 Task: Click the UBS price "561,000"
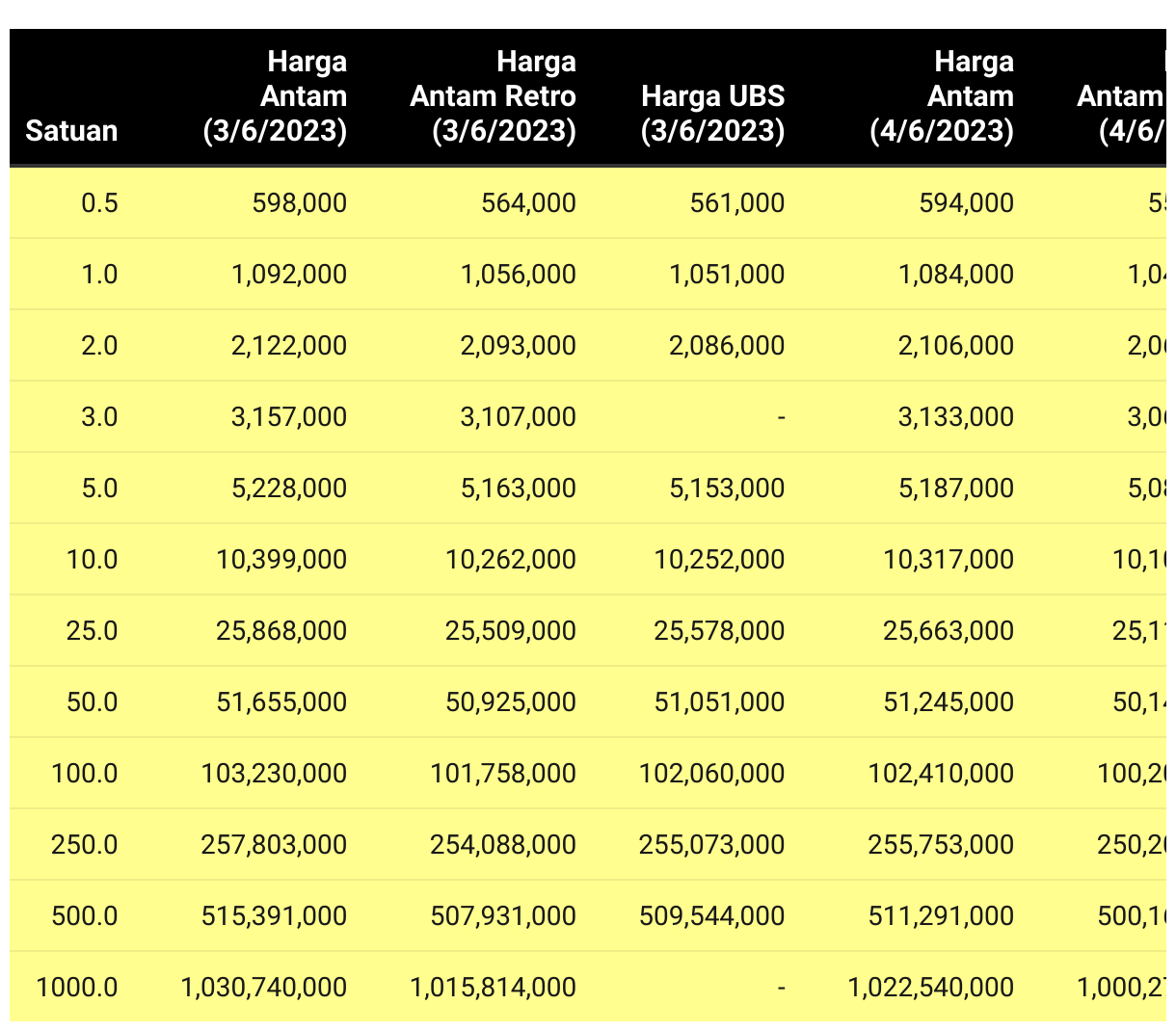pyautogui.click(x=737, y=202)
